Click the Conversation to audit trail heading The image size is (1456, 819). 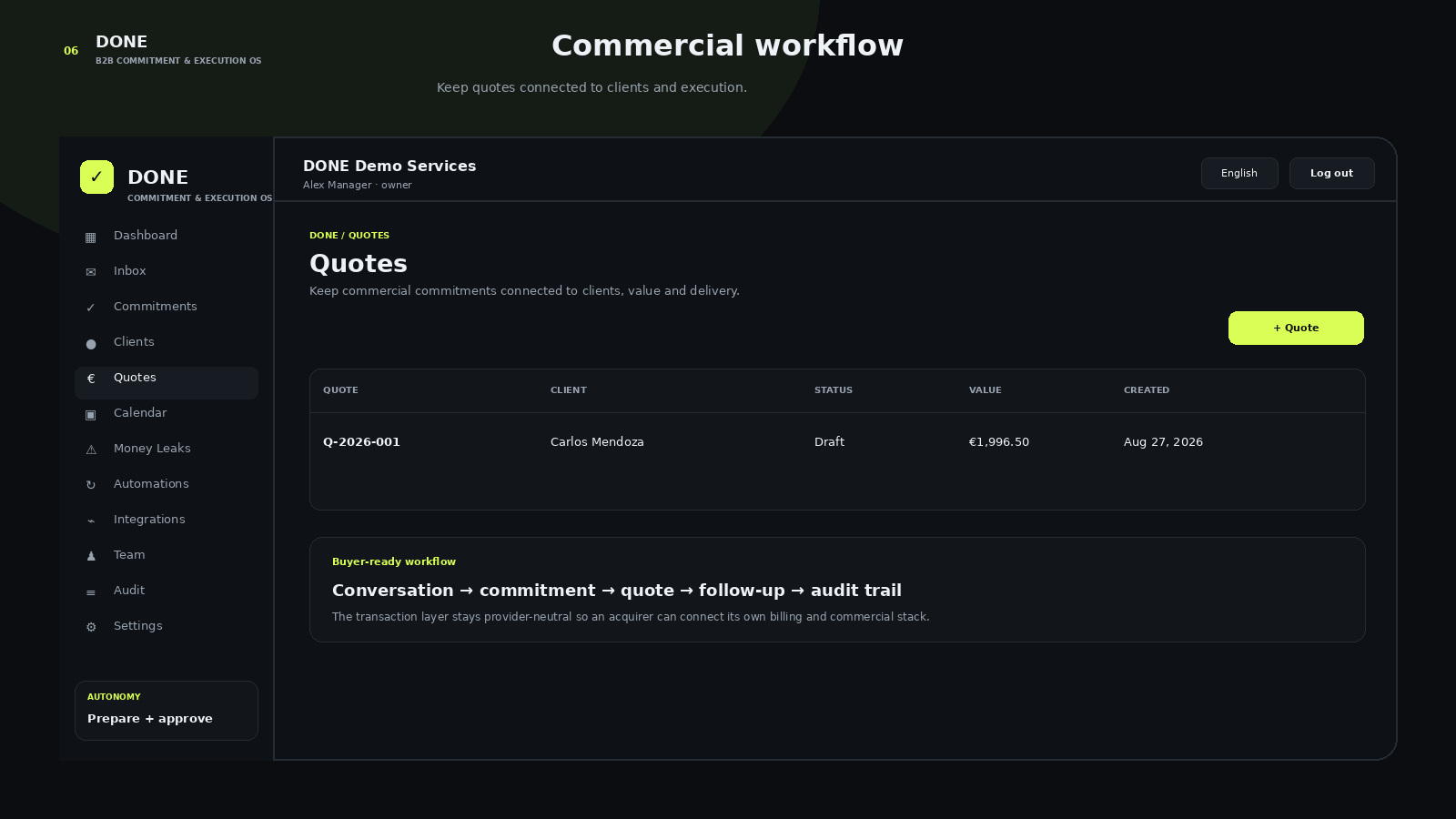click(617, 591)
